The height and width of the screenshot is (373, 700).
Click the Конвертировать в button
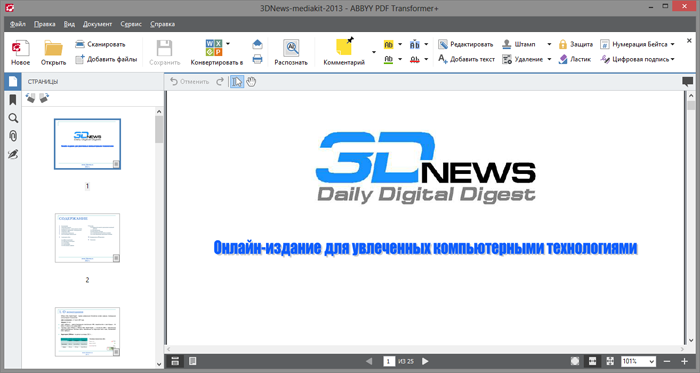click(217, 53)
